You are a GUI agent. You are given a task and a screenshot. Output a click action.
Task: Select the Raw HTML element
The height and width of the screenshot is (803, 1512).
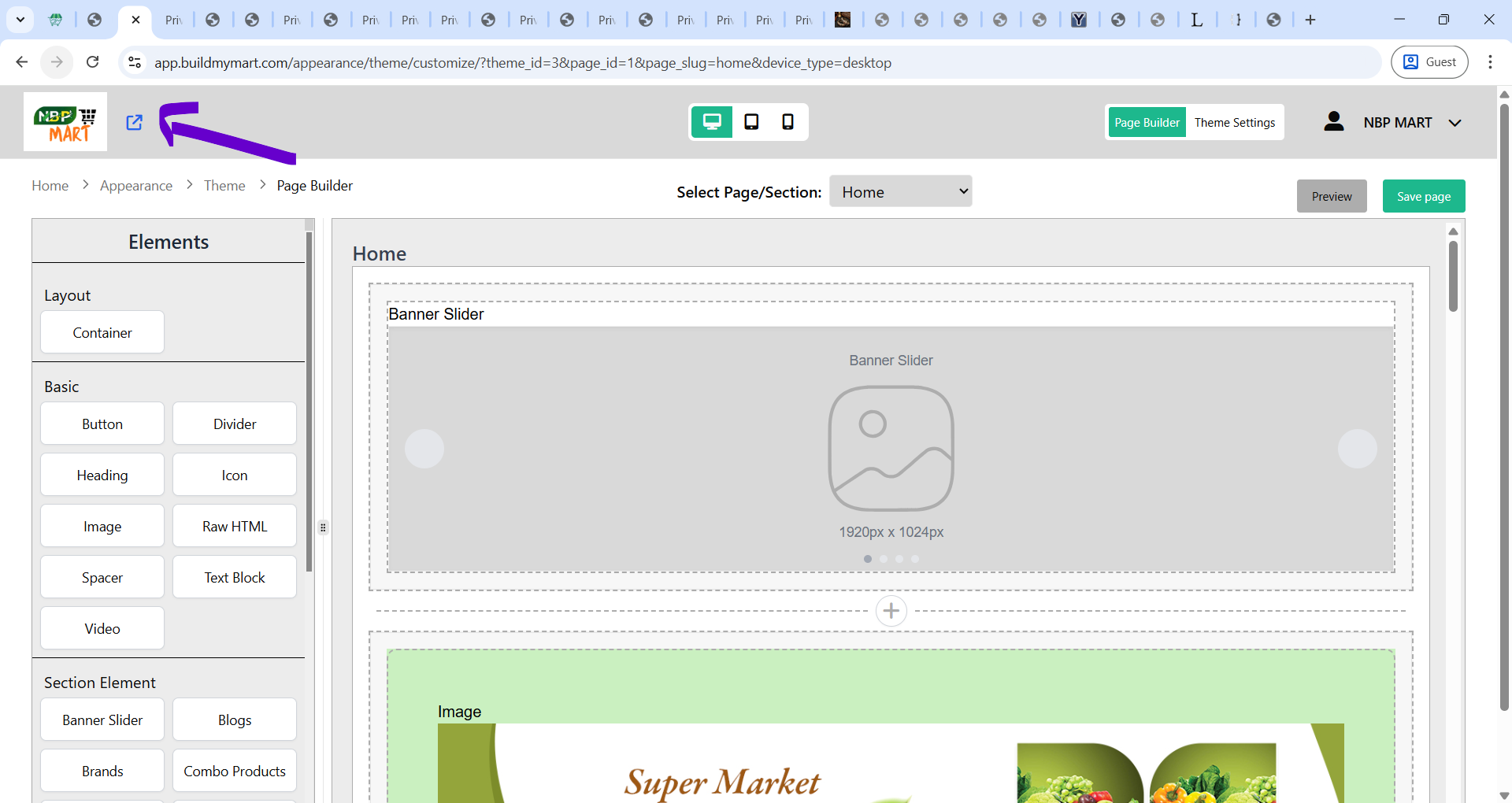tap(235, 526)
